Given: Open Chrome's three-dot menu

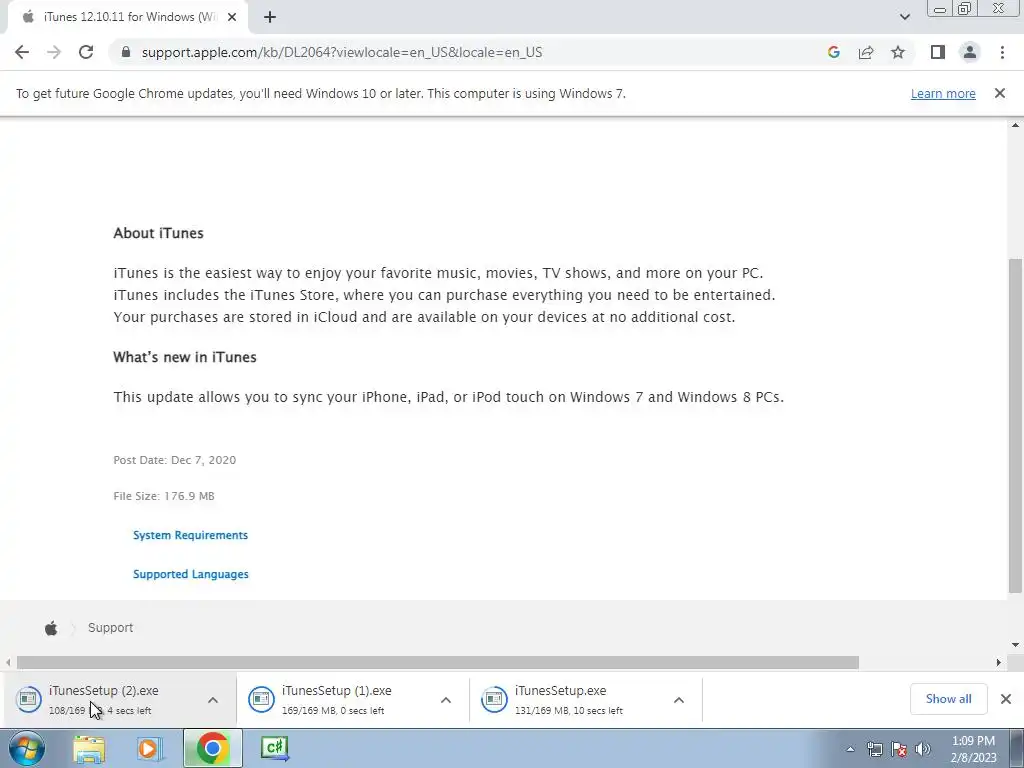Looking at the screenshot, I should point(1002,52).
